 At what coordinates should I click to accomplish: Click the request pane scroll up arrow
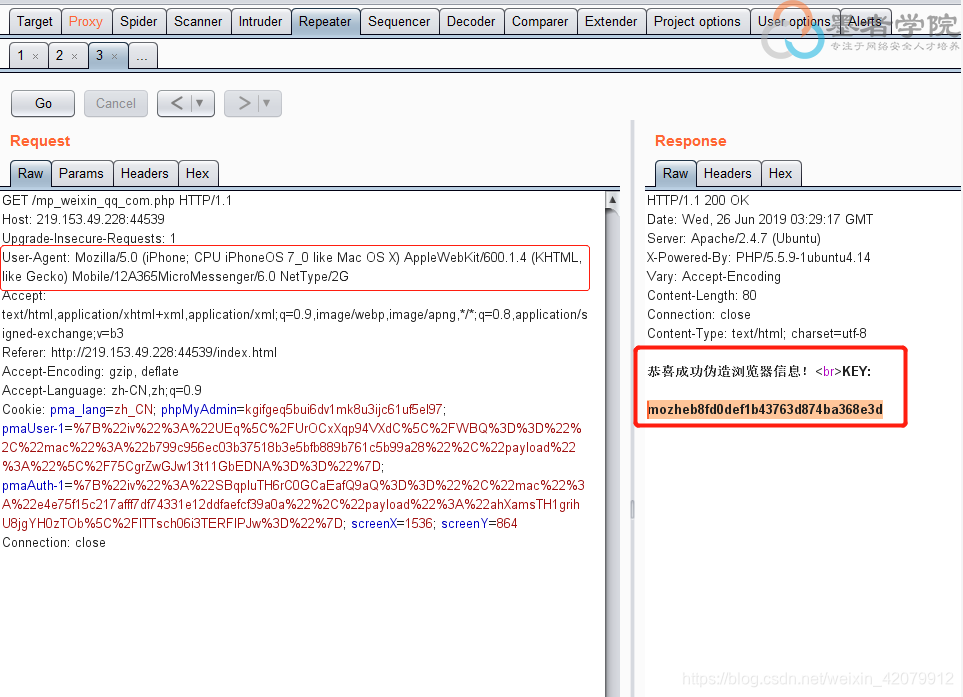612,200
